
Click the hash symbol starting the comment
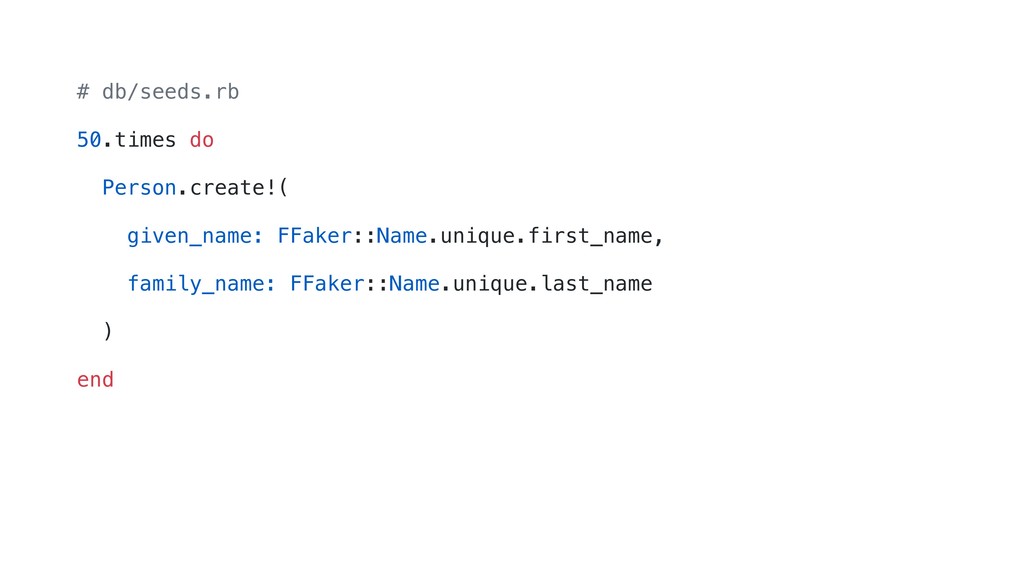[83, 92]
